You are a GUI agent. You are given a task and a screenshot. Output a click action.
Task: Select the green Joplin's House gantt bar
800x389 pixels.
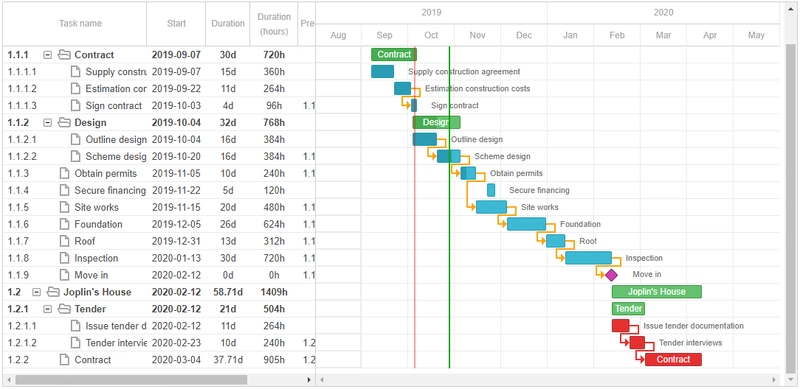coord(657,292)
